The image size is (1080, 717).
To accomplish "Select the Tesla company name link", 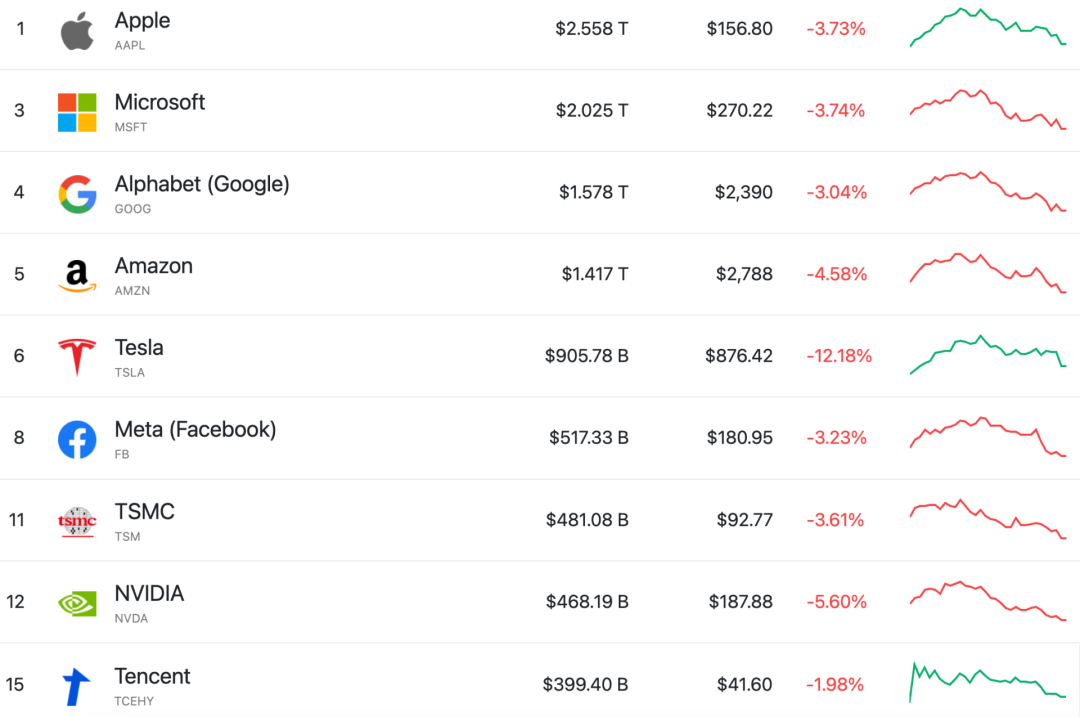I will click(x=139, y=348).
